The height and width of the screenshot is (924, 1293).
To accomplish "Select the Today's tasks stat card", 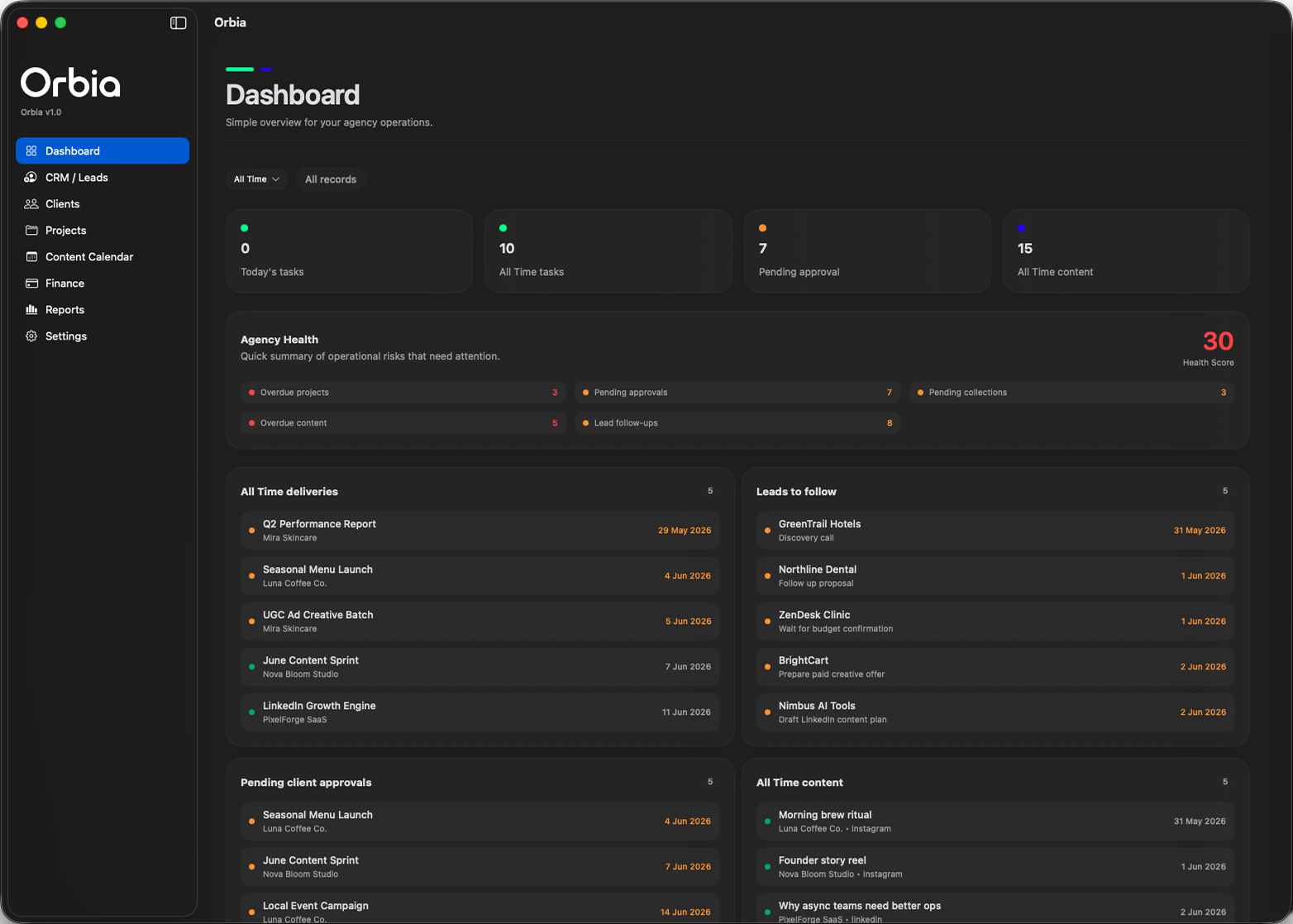I will (350, 250).
